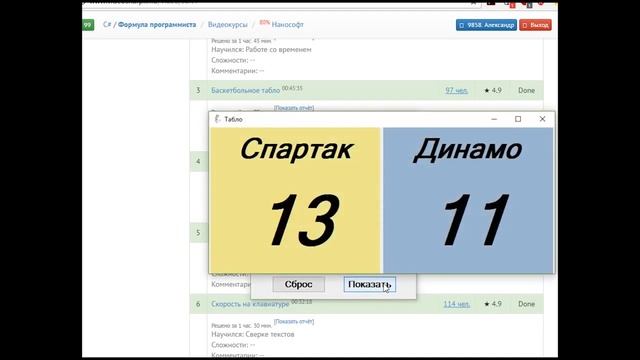The height and width of the screenshot is (360, 640).
Task: Click the Спартак team name label
Action: pyautogui.click(x=296, y=149)
